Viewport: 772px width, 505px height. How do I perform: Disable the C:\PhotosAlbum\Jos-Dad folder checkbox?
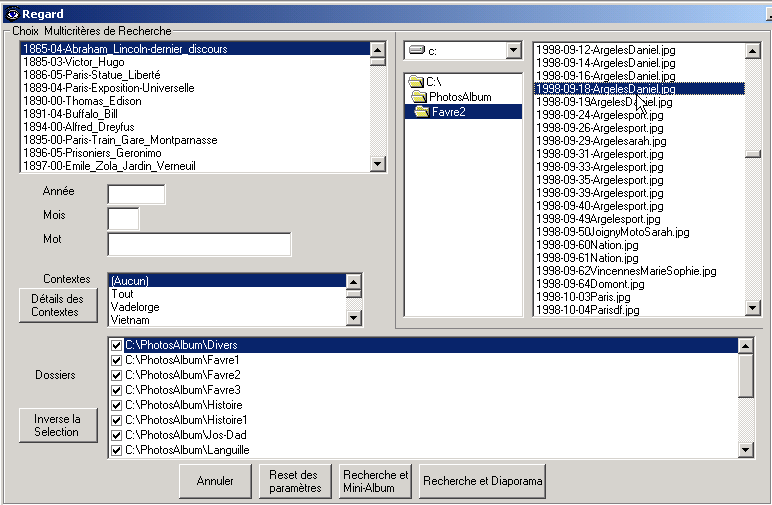click(x=117, y=435)
